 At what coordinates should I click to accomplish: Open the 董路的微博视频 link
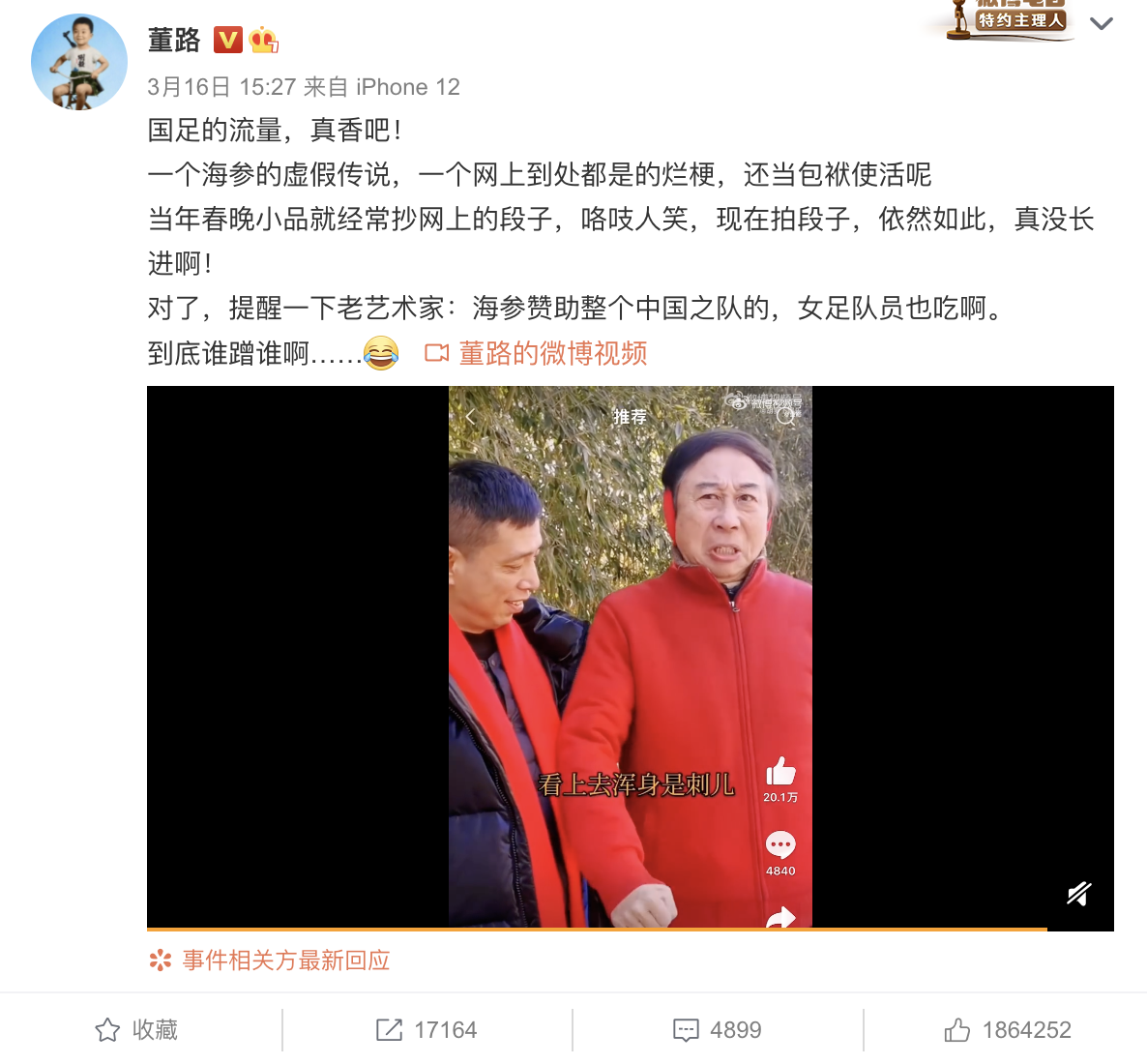[x=553, y=353]
